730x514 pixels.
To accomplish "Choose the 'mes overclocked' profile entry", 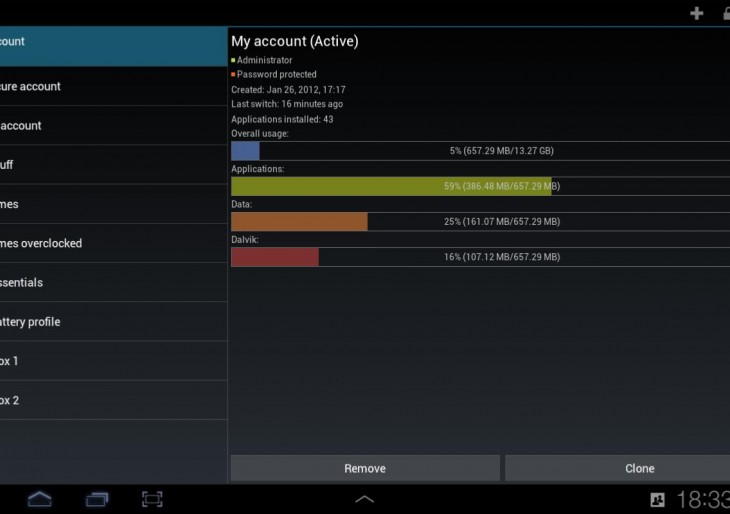I will [x=114, y=243].
